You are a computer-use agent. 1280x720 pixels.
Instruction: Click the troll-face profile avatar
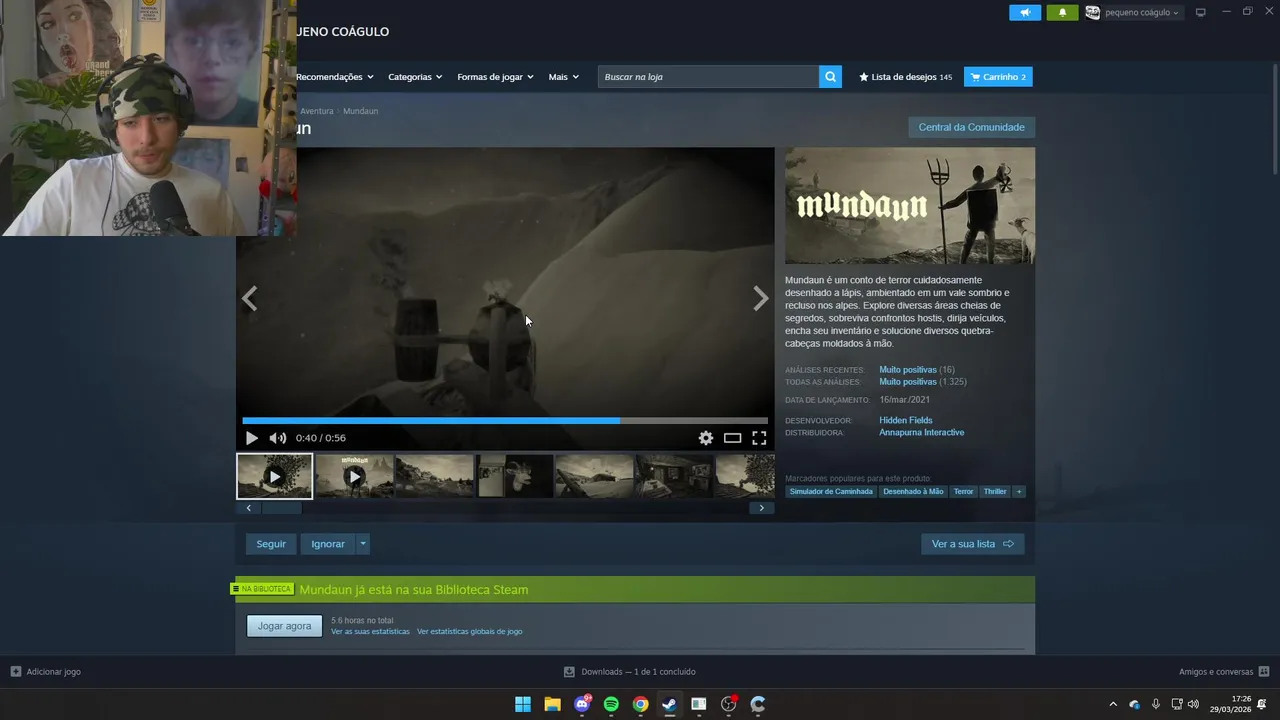pyautogui.click(x=1092, y=12)
